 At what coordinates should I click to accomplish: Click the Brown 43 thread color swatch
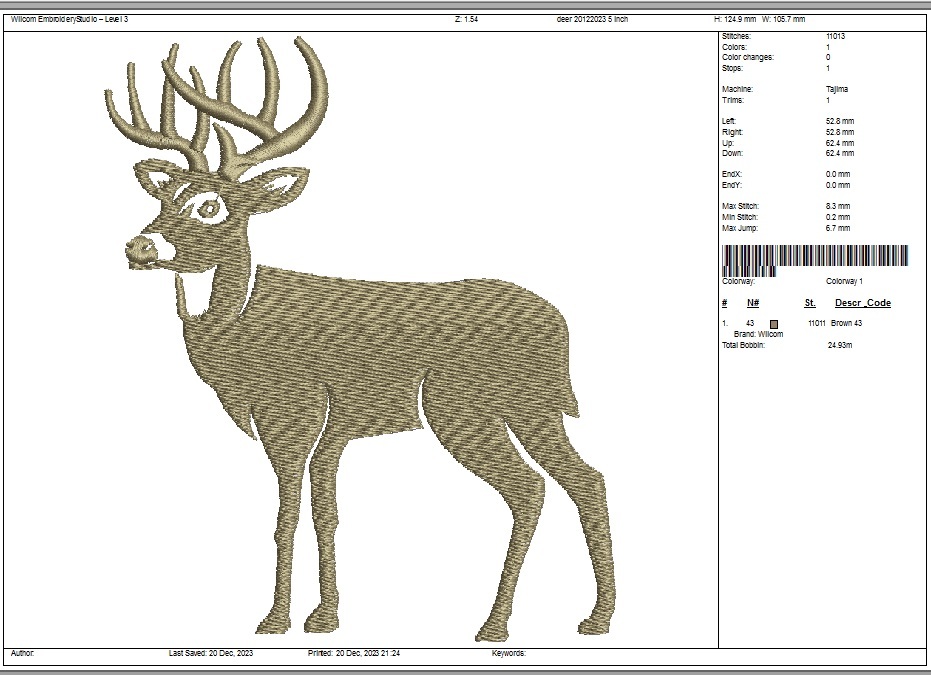(x=776, y=323)
